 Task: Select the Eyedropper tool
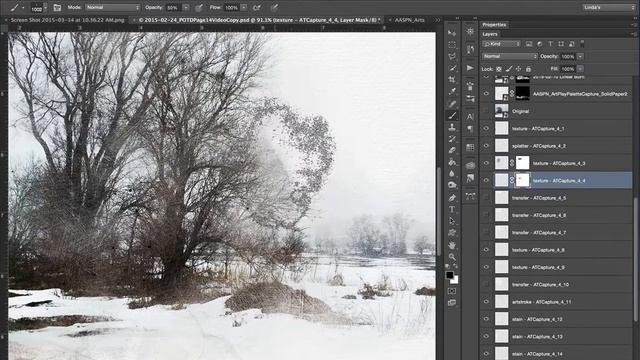[x=452, y=92]
